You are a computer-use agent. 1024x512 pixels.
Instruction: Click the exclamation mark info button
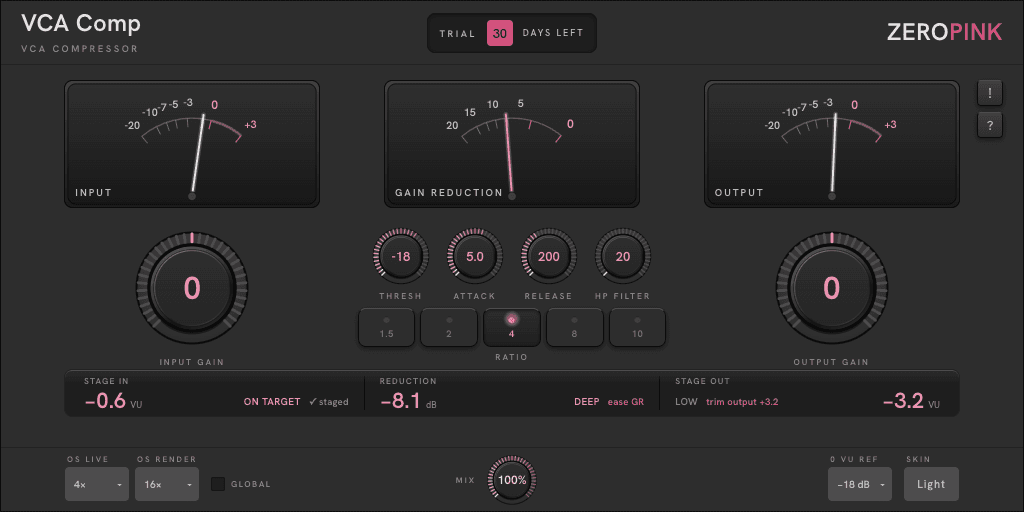(990, 93)
